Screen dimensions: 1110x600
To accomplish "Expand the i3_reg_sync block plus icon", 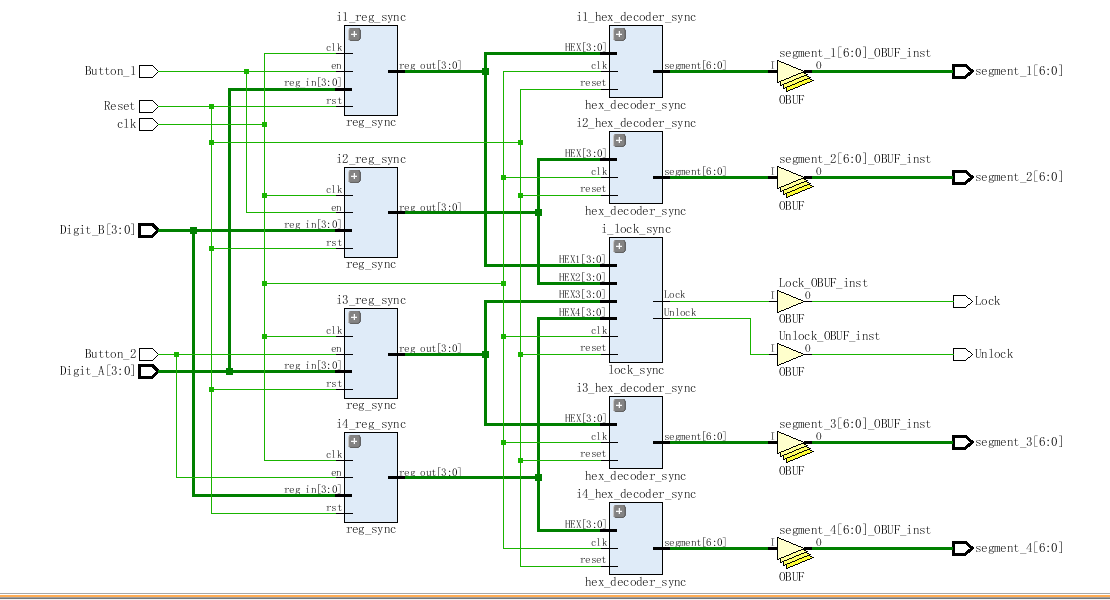I will pyautogui.click(x=355, y=318).
